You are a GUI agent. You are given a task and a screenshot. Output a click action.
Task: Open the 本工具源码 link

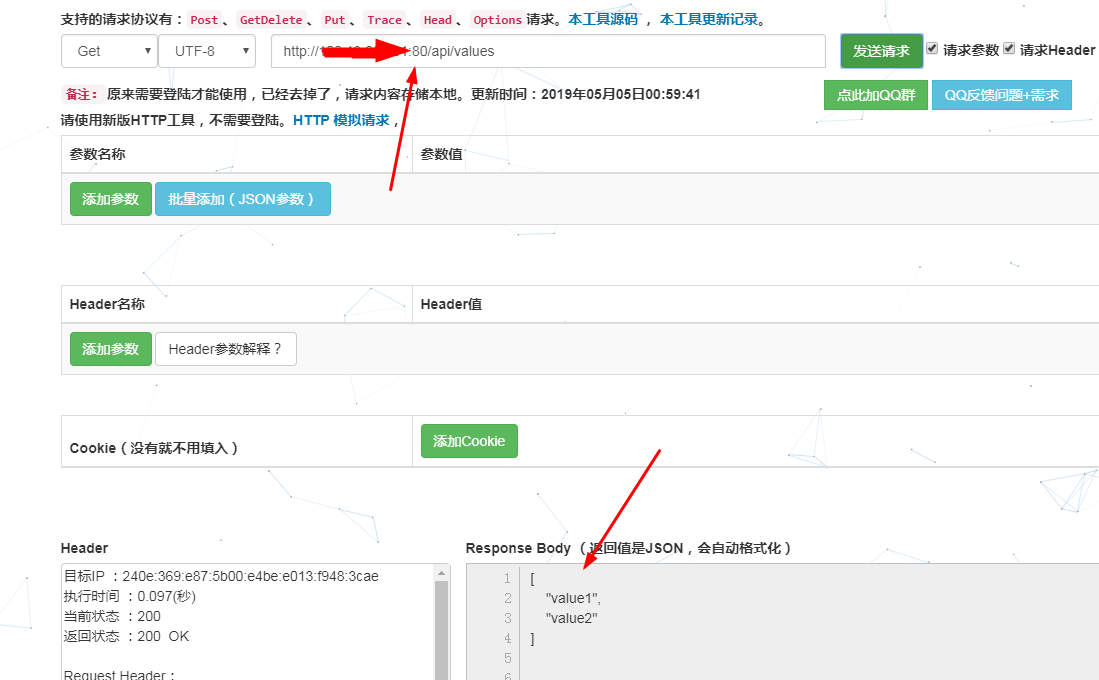click(602, 19)
